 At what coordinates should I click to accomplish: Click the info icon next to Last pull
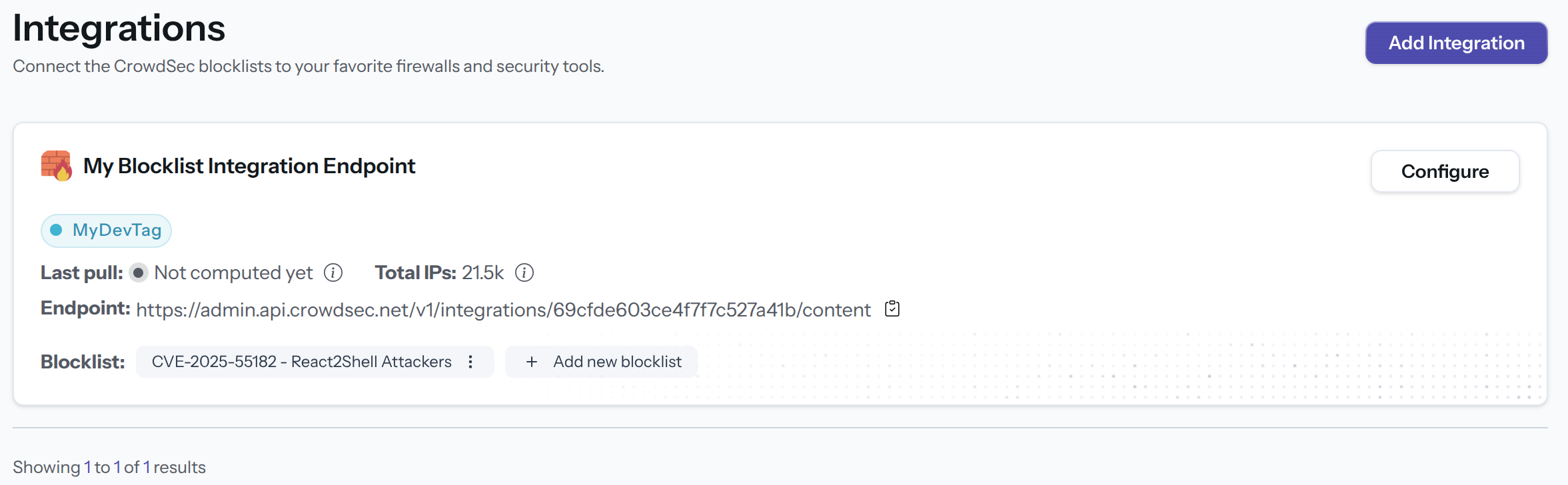click(x=334, y=272)
